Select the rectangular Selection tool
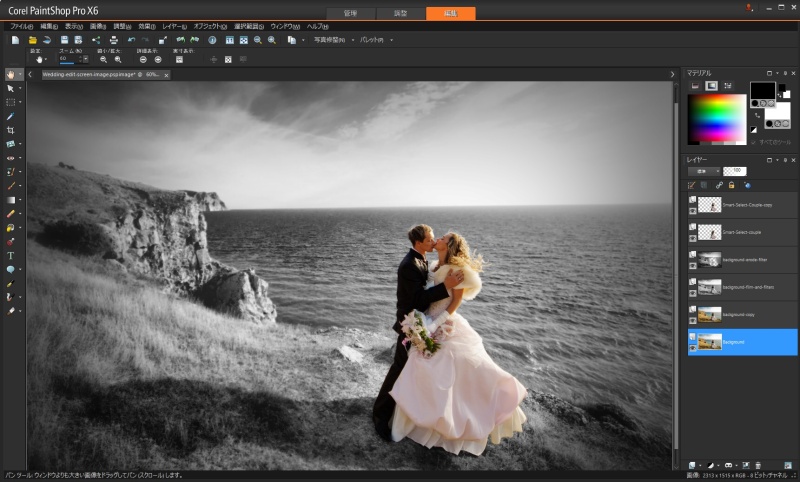 tap(10, 102)
